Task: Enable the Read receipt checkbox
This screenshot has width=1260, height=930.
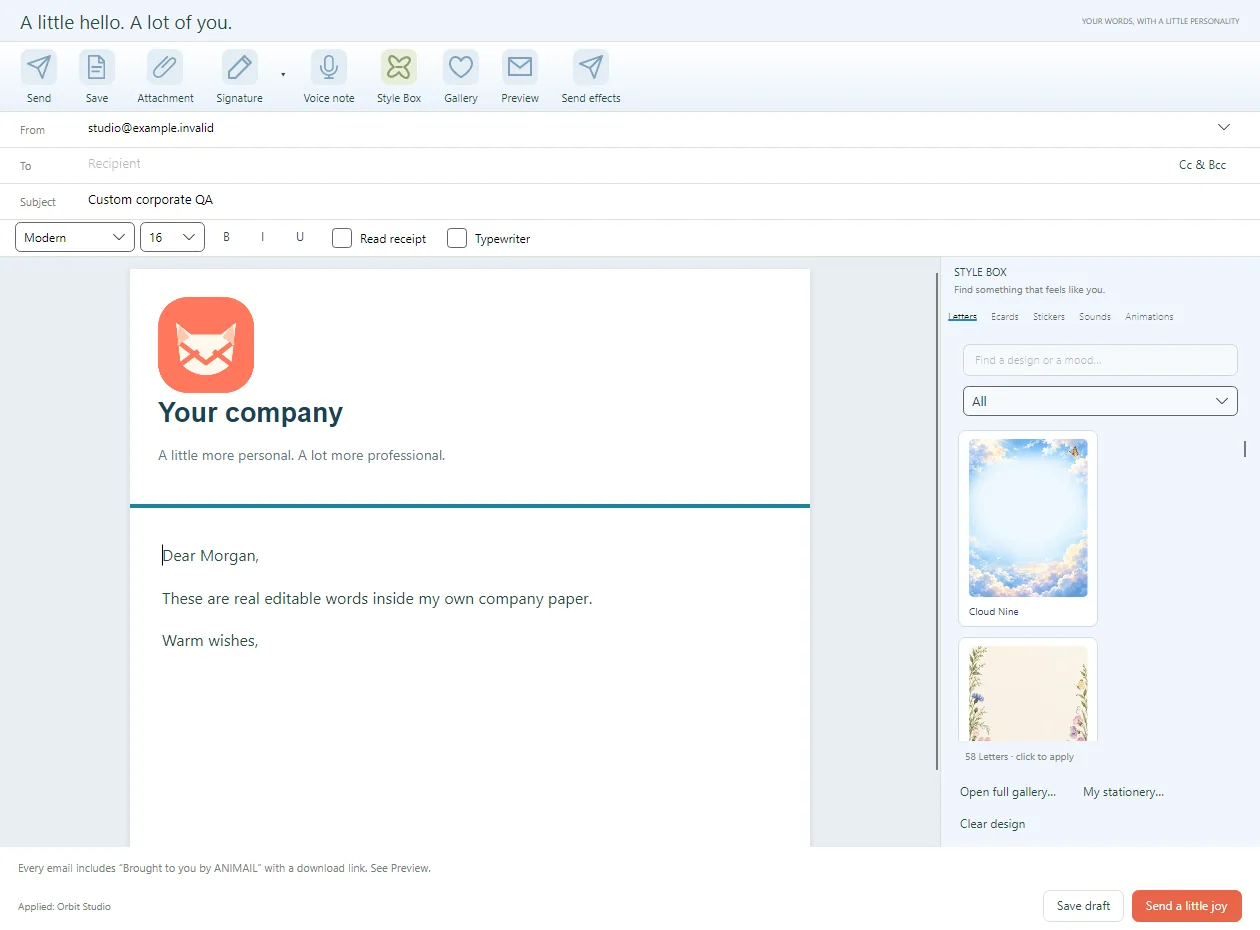Action: (342, 238)
